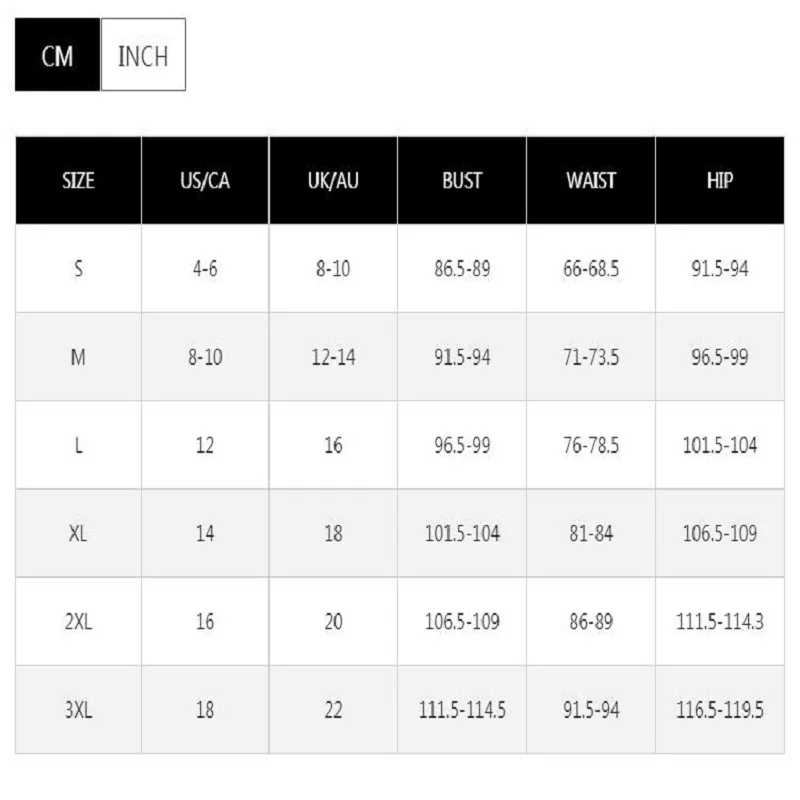
Task: Select the M size row label
Action: tap(78, 357)
